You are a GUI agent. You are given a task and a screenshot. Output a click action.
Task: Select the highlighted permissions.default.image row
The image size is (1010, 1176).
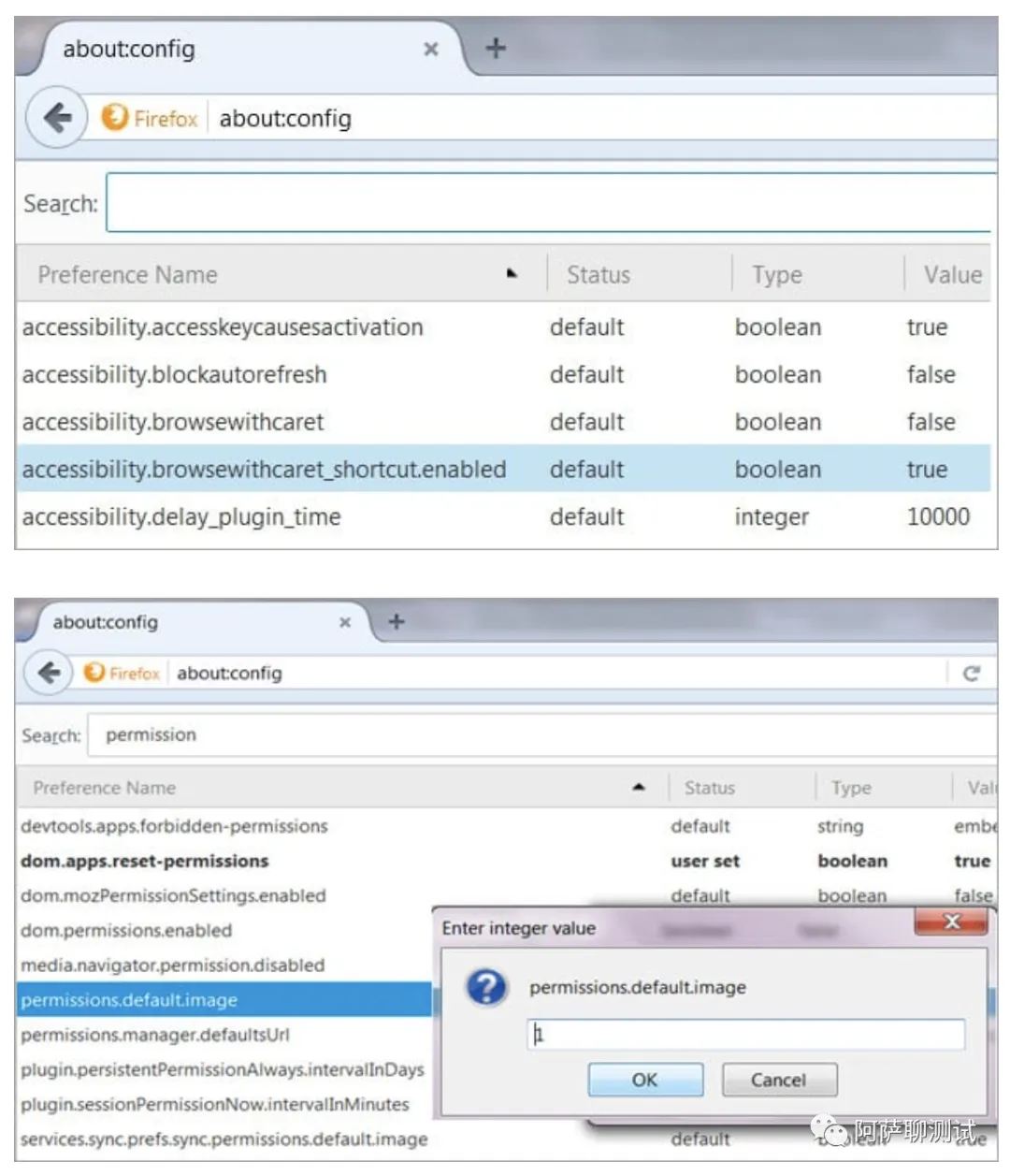[x=224, y=999]
